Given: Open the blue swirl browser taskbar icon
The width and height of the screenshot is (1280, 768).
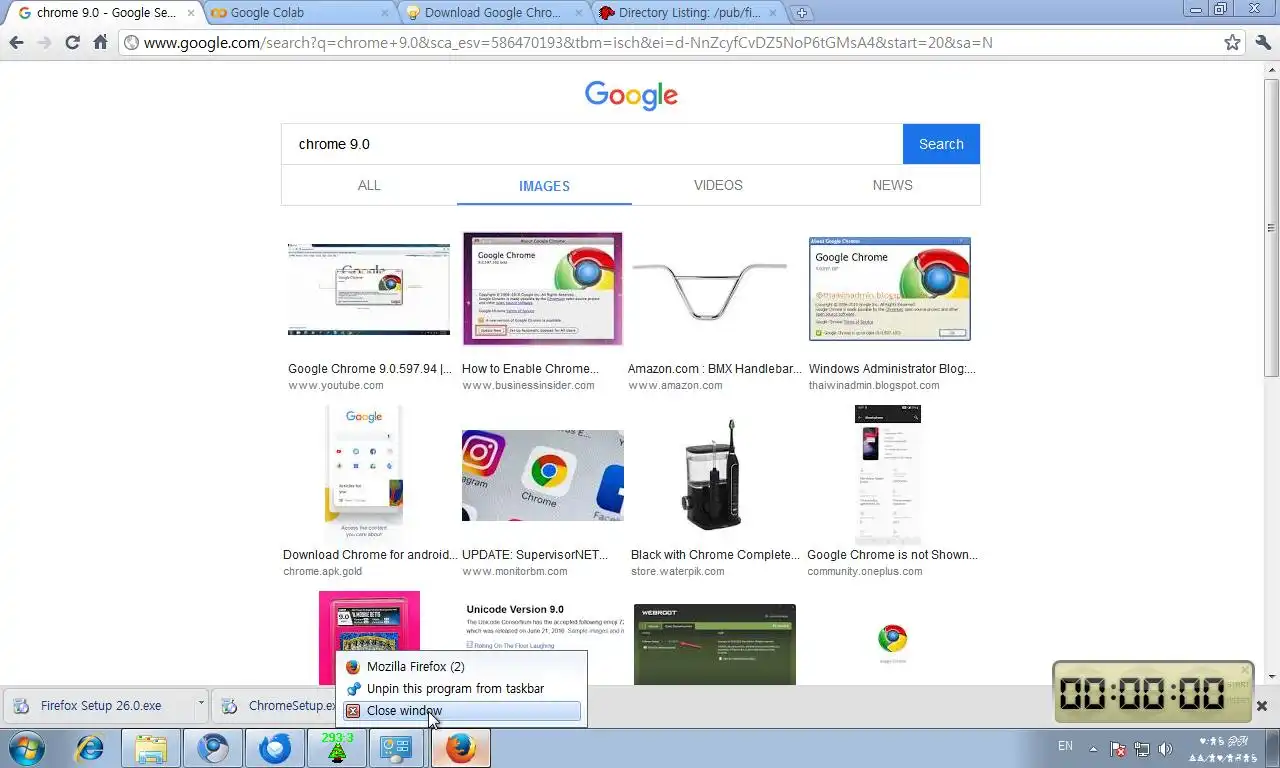Looking at the screenshot, I should [x=275, y=747].
